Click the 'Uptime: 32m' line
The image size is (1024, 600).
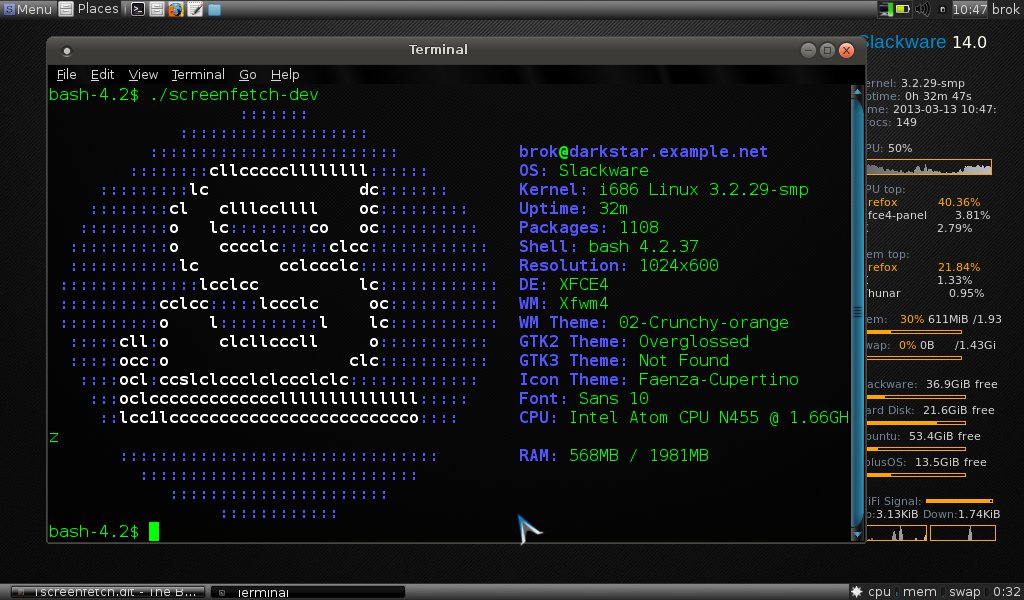pos(573,208)
